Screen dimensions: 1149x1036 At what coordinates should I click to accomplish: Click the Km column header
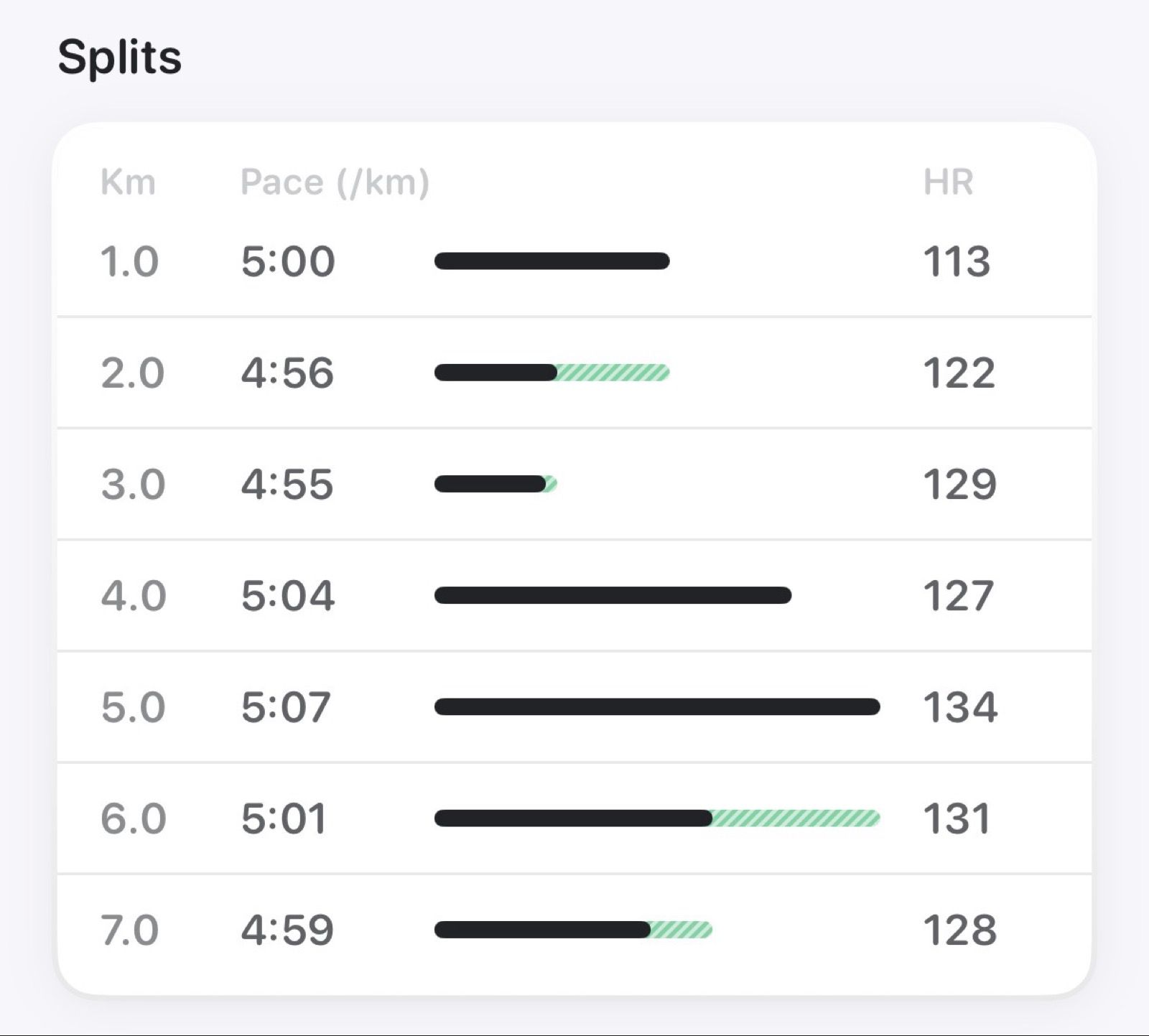[128, 182]
